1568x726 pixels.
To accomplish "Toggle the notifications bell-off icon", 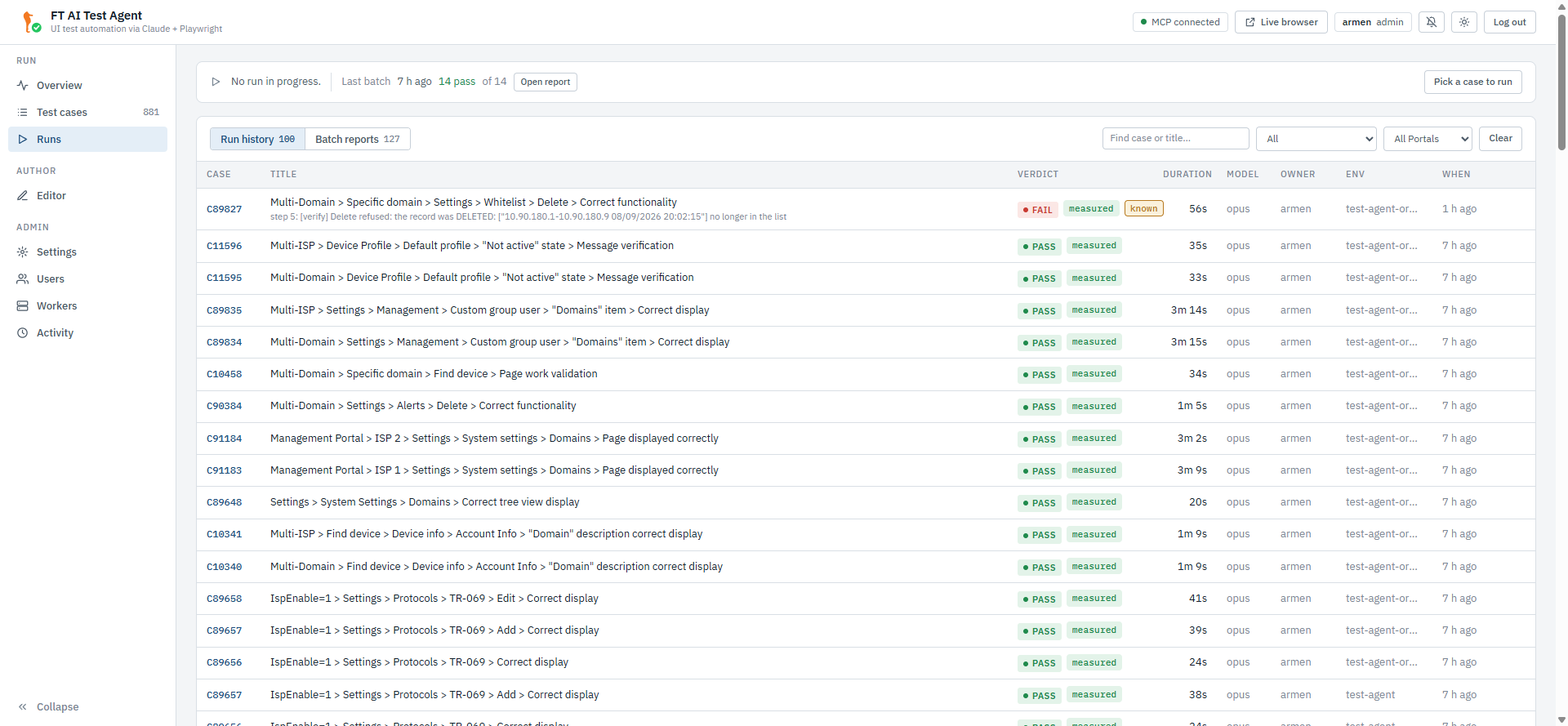I will [x=1431, y=22].
